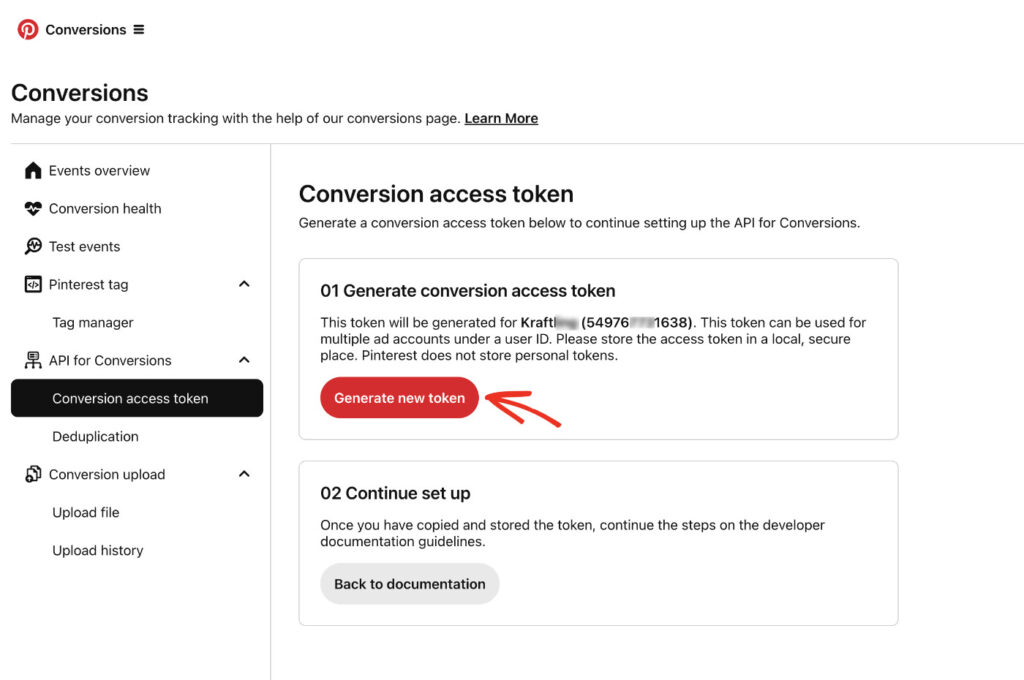This screenshot has width=1024, height=680.
Task: Collapse the Pinterest tag section
Action: [x=244, y=284]
